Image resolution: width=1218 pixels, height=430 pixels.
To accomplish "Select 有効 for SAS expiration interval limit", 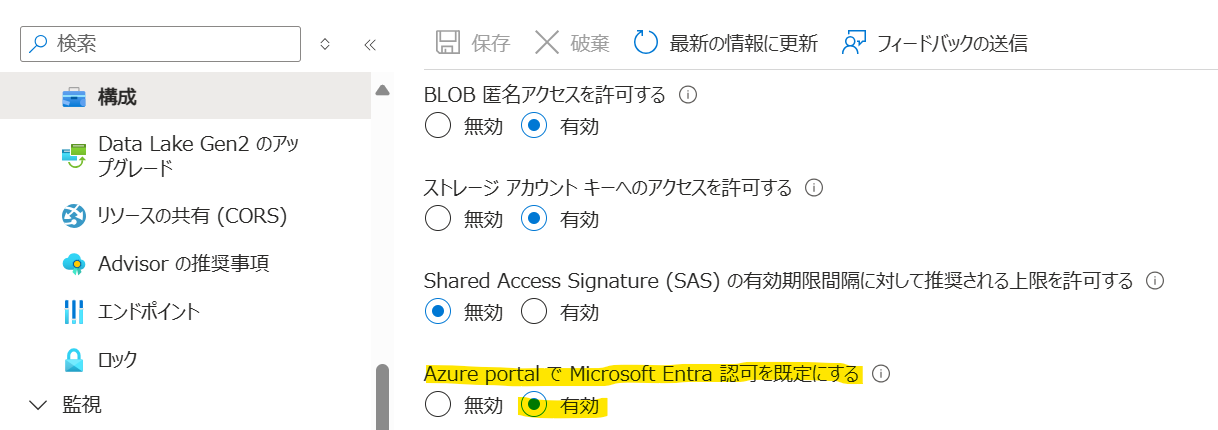I will pos(534,311).
